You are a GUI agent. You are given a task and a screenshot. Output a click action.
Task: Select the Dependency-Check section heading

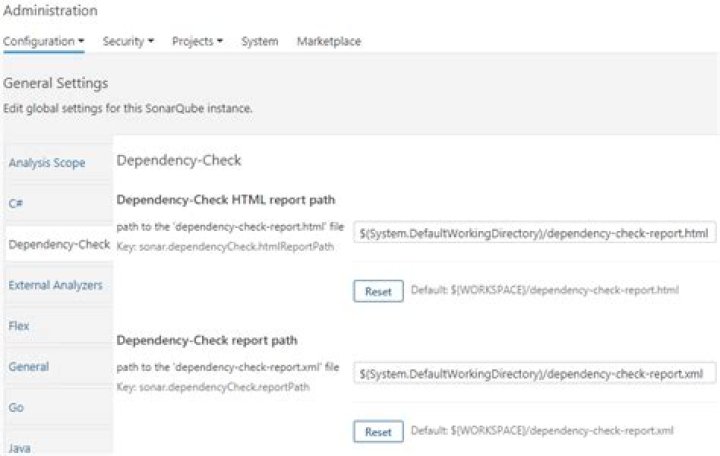tap(179, 160)
